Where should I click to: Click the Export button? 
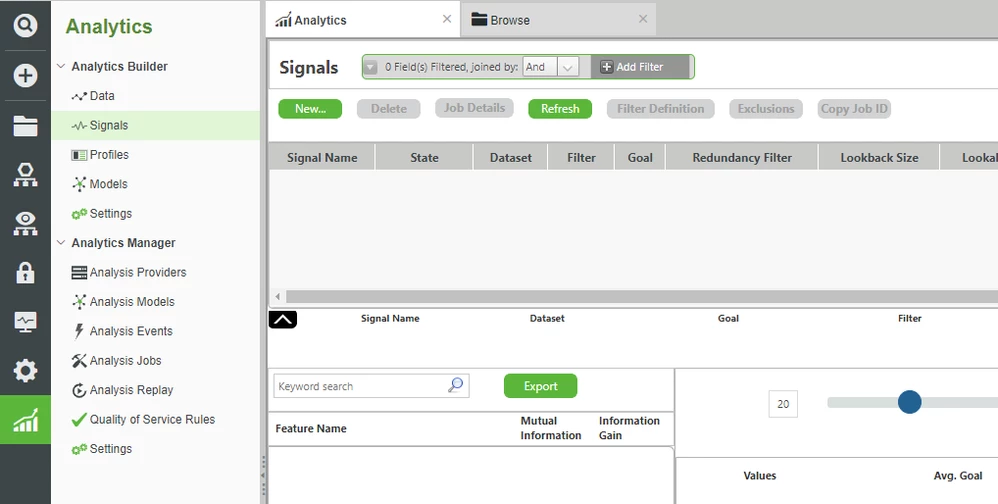click(540, 386)
